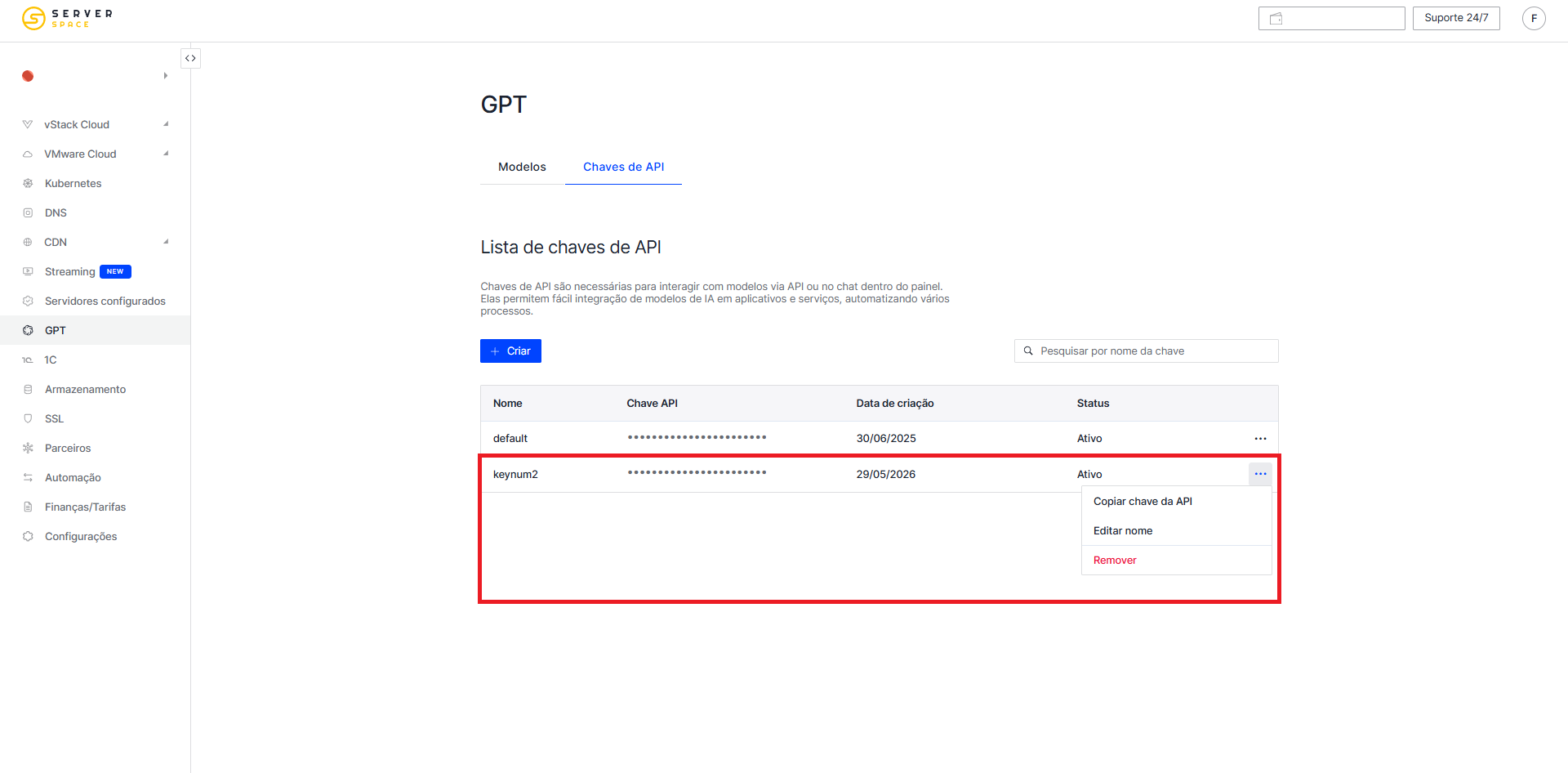Click the vStack Cloud sidebar icon
Screen dimensions: 1568x773
tap(28, 124)
